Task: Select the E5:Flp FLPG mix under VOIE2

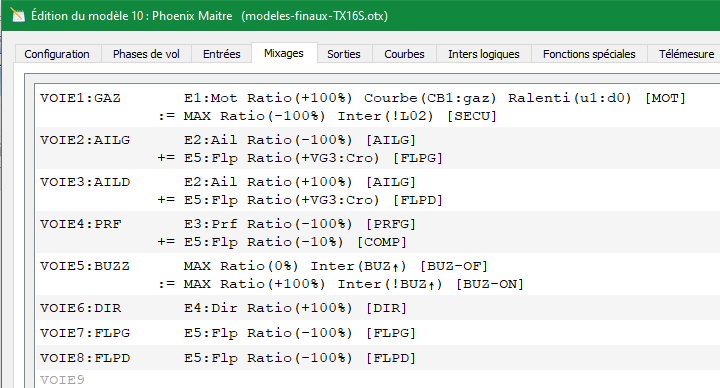Action: pyautogui.click(x=377, y=158)
